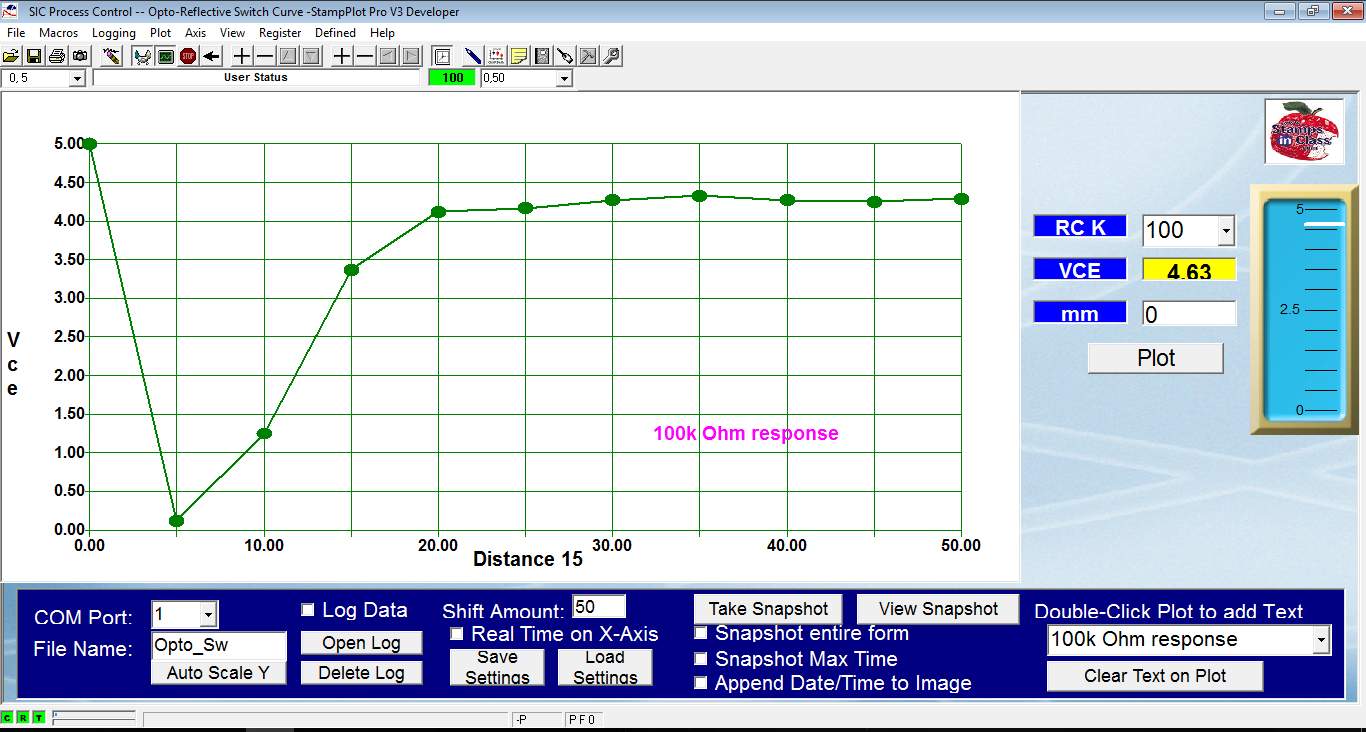1366x732 pixels.
Task: Click the shift left triangle icon
Action: pyautogui.click(x=388, y=56)
